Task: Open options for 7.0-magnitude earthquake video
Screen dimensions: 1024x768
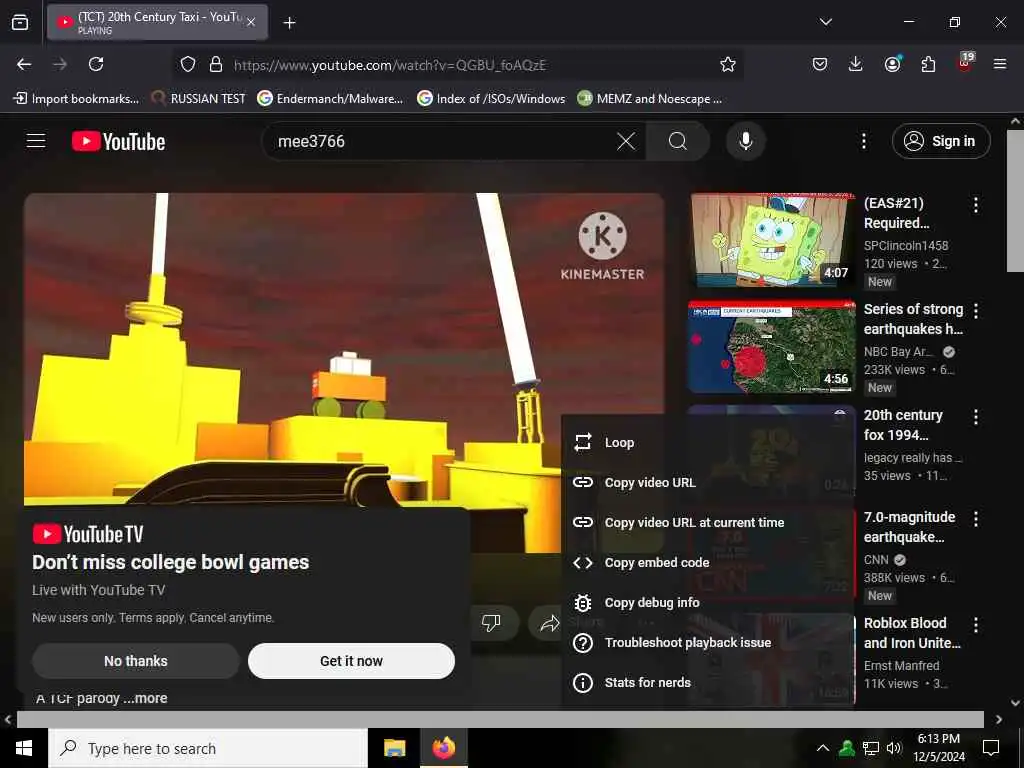Action: coord(976,519)
